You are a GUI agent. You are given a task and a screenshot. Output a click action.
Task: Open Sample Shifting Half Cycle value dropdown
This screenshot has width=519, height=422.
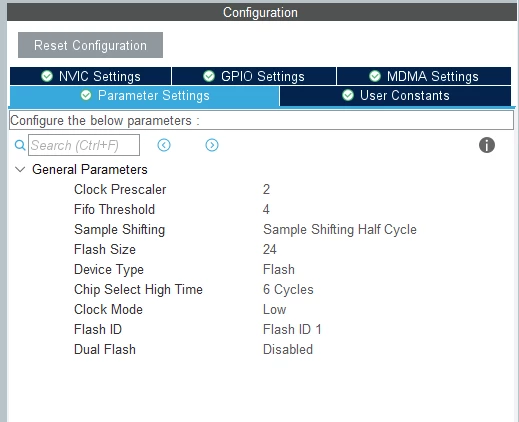340,229
